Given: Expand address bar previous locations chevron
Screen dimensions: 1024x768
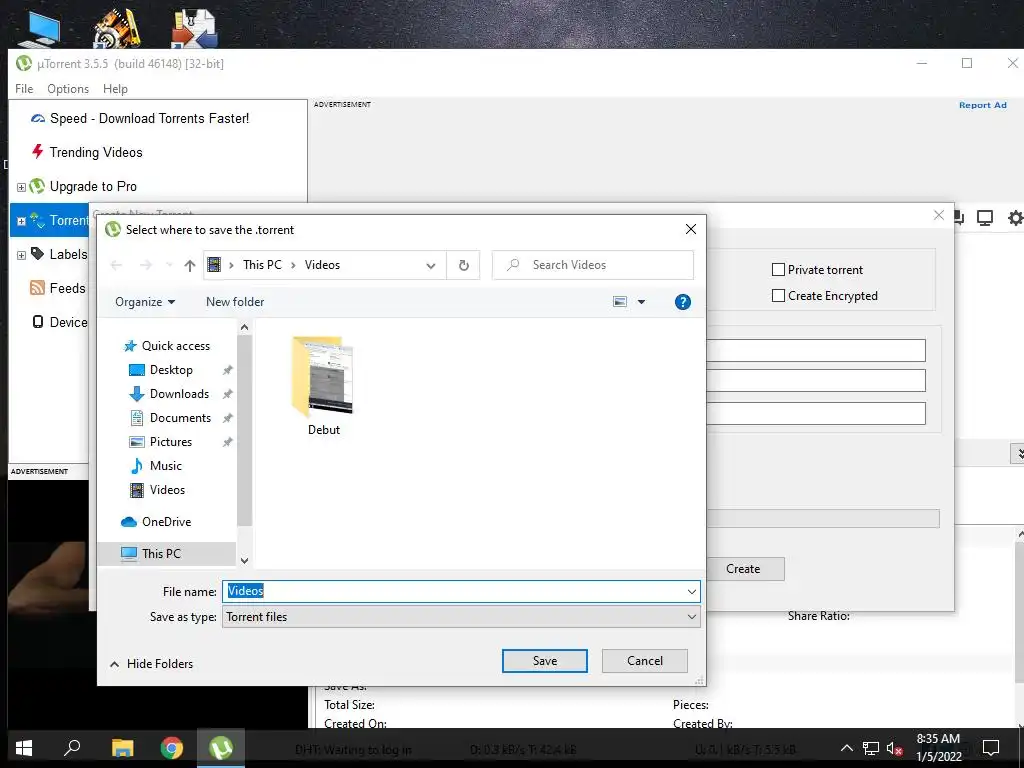Looking at the screenshot, I should tap(430, 265).
